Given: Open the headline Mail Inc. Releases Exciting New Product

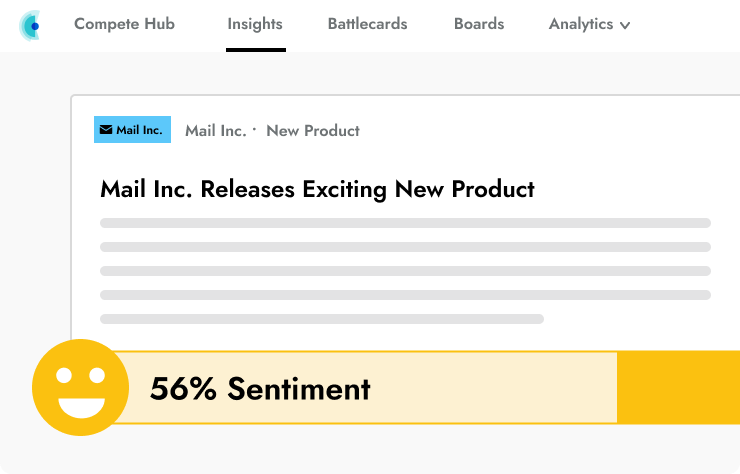Looking at the screenshot, I should (x=317, y=189).
